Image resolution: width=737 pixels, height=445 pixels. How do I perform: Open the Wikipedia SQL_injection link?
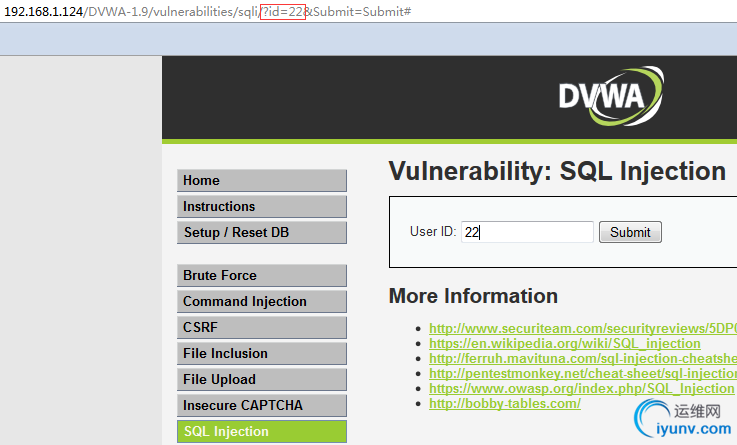pyautogui.click(x=565, y=344)
